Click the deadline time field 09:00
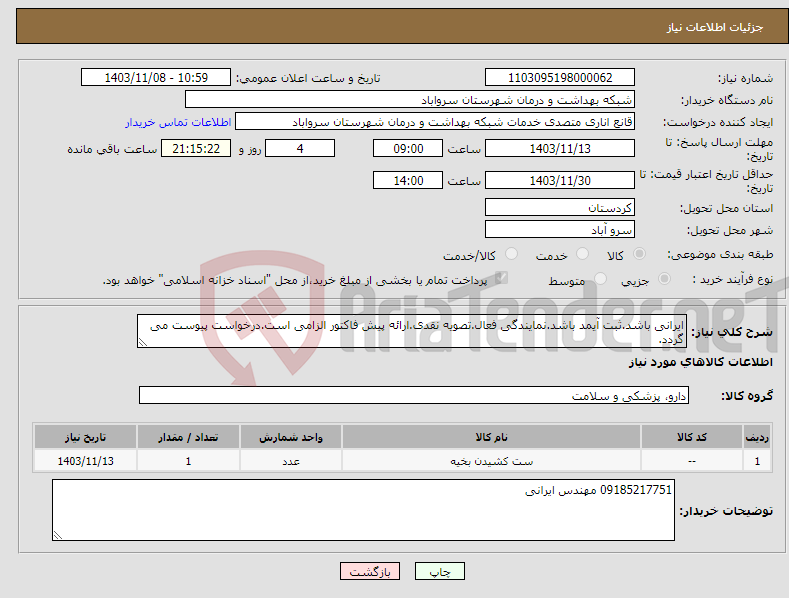This screenshot has width=789, height=598. click(408, 148)
